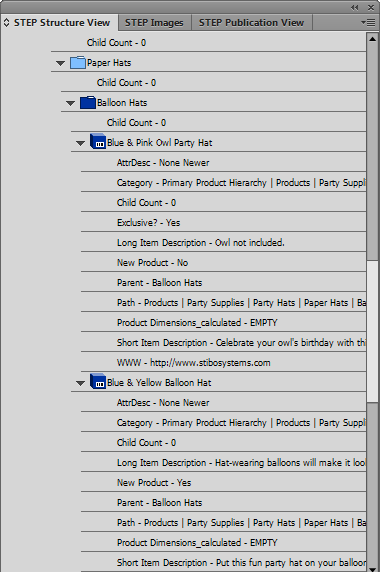Collapse the panel with the double-arrow icon

(x=354, y=7)
